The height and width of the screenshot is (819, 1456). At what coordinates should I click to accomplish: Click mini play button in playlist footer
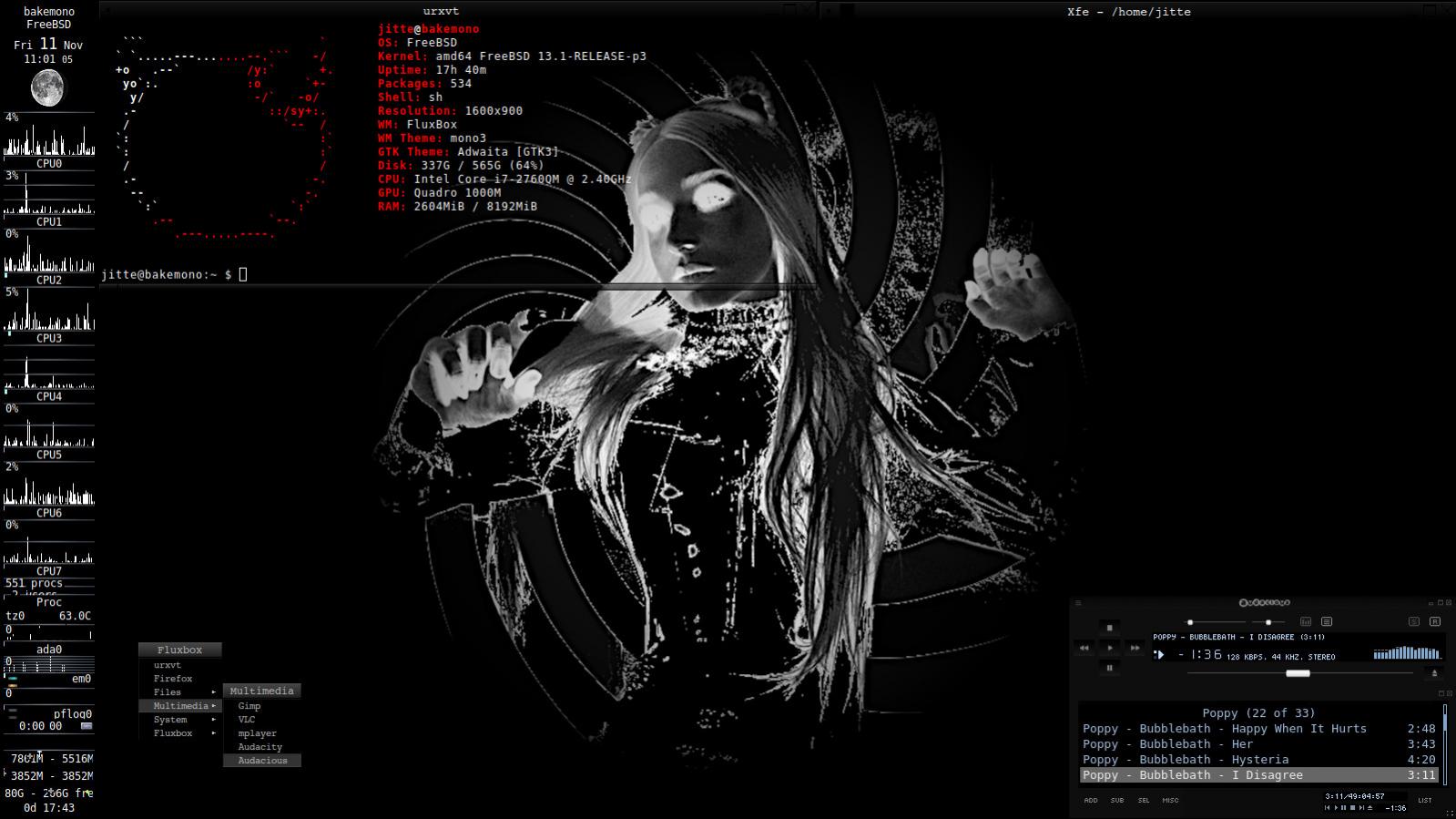coord(1336,808)
